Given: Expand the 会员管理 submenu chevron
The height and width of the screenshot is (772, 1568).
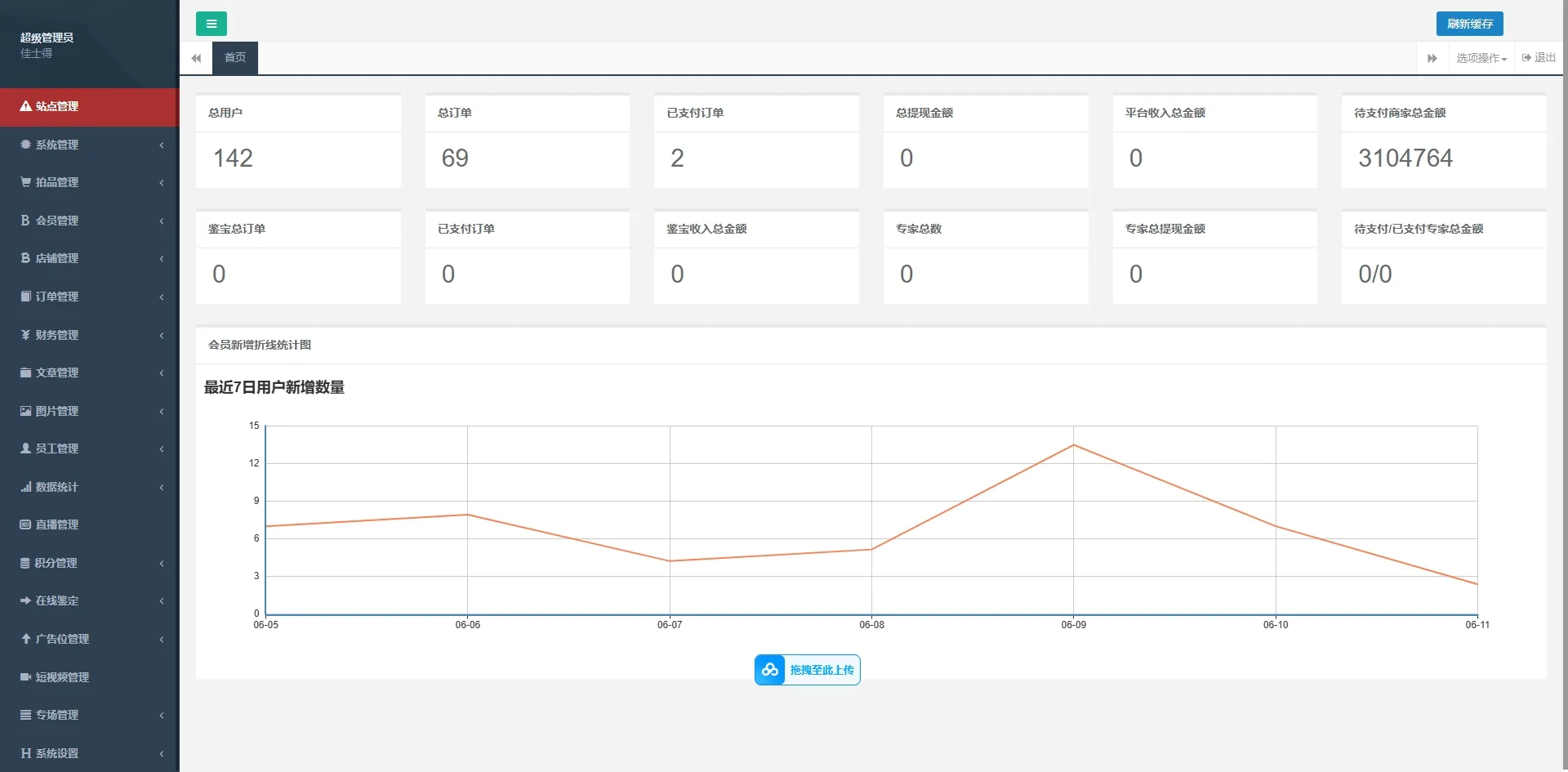Looking at the screenshot, I should tap(162, 221).
